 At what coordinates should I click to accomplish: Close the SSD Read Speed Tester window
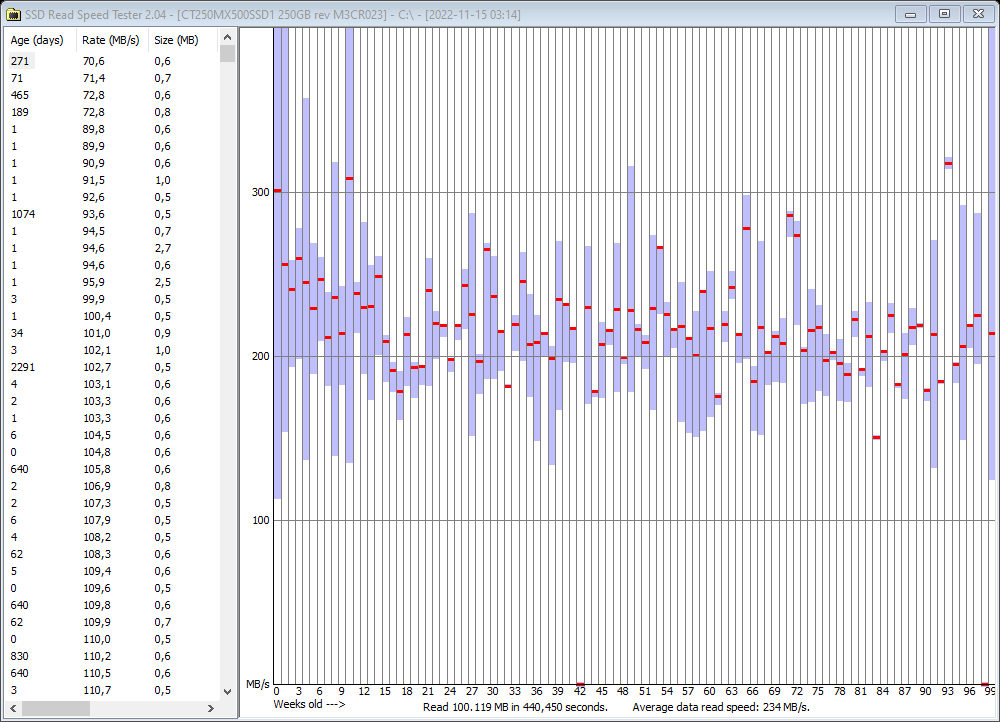coord(978,13)
